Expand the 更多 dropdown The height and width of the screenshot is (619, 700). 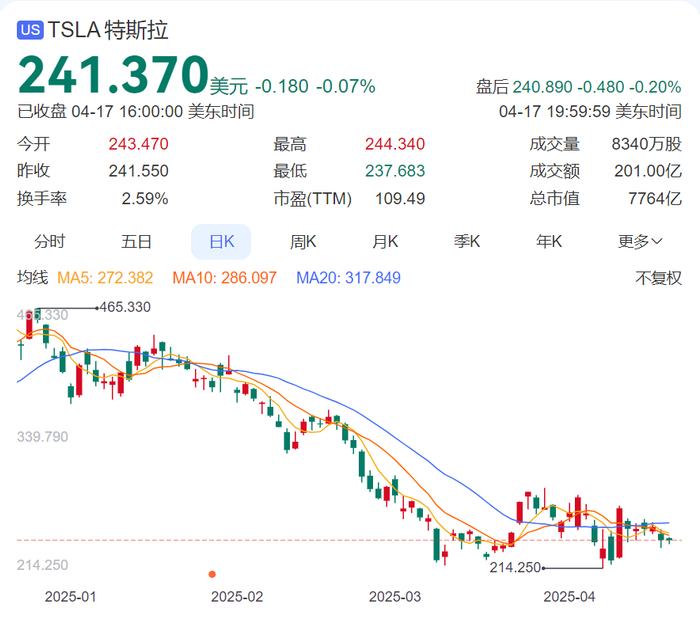coord(640,241)
